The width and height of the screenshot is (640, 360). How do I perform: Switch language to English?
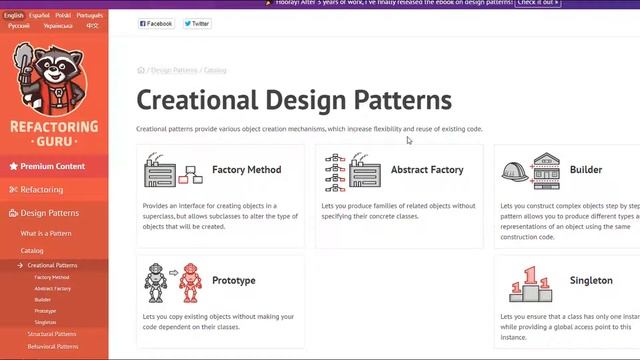[14, 15]
